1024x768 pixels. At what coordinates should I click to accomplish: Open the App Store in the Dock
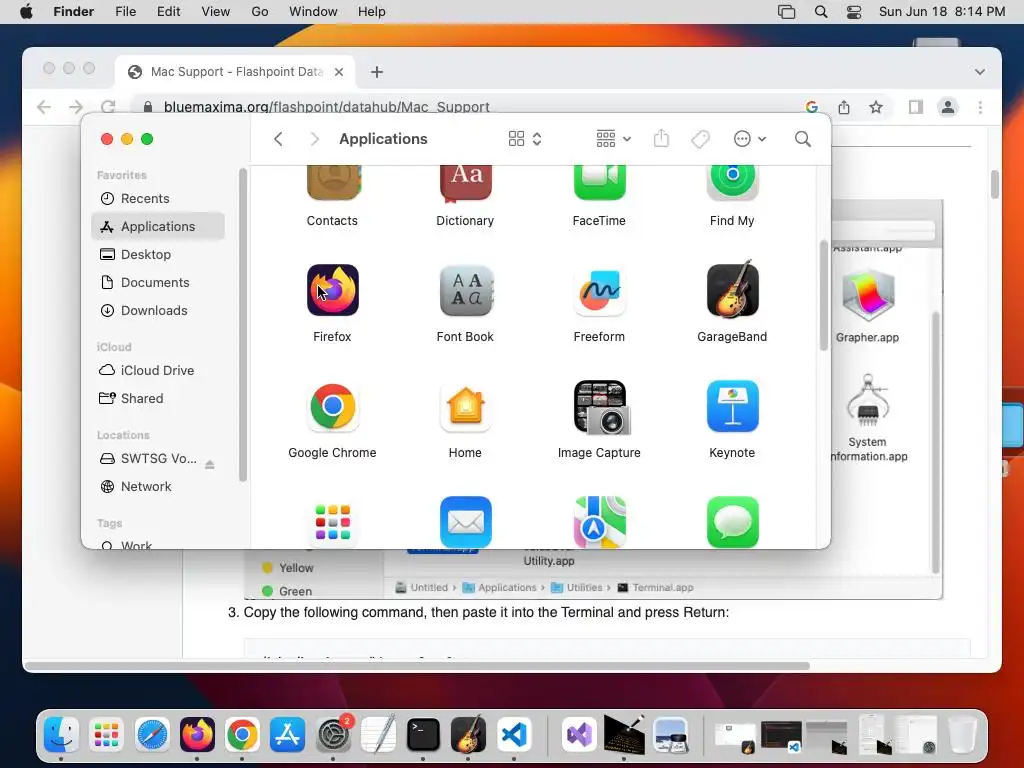click(287, 735)
